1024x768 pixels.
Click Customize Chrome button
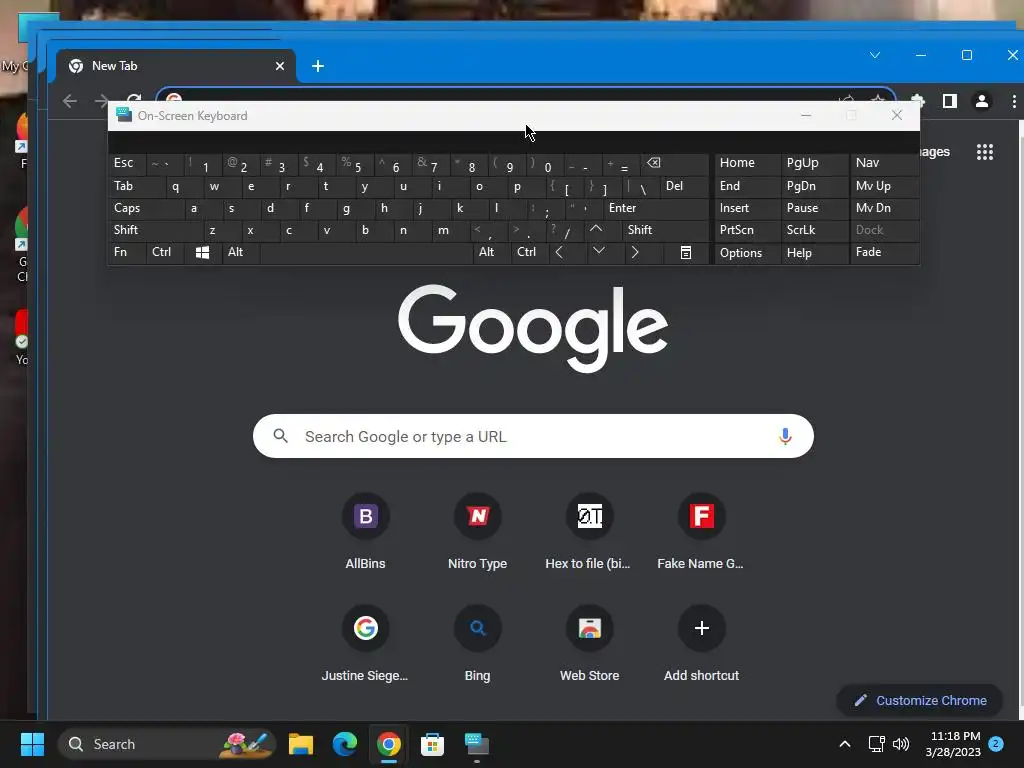(920, 701)
